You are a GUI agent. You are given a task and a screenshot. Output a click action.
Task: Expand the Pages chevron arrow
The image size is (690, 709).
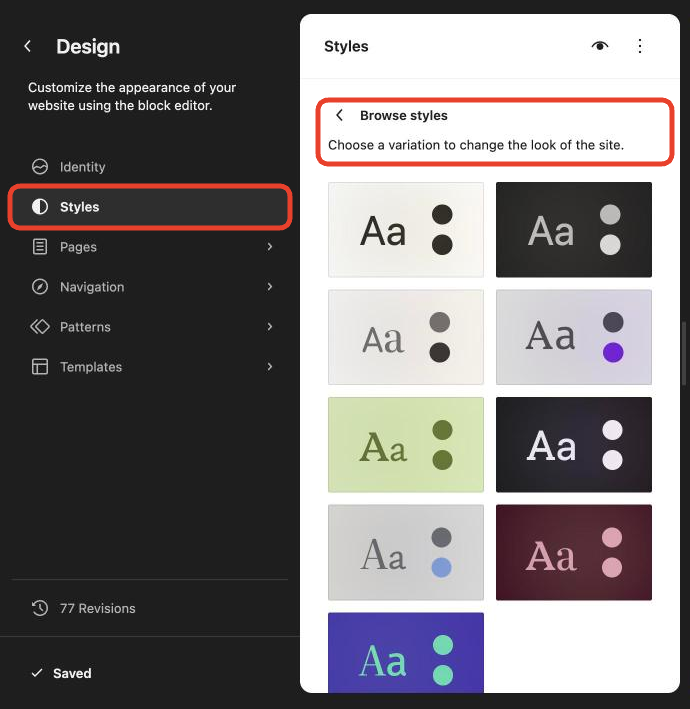pos(269,247)
